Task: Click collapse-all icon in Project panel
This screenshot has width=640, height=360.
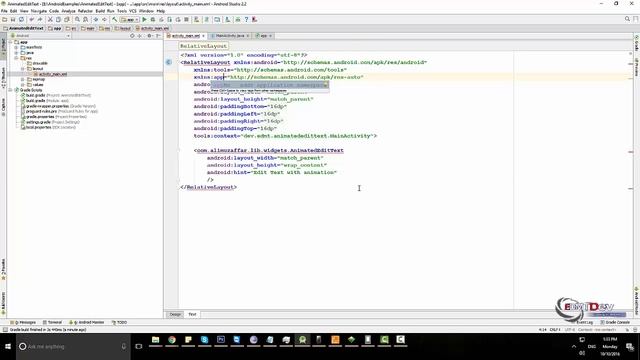Action: pyautogui.click(x=140, y=36)
